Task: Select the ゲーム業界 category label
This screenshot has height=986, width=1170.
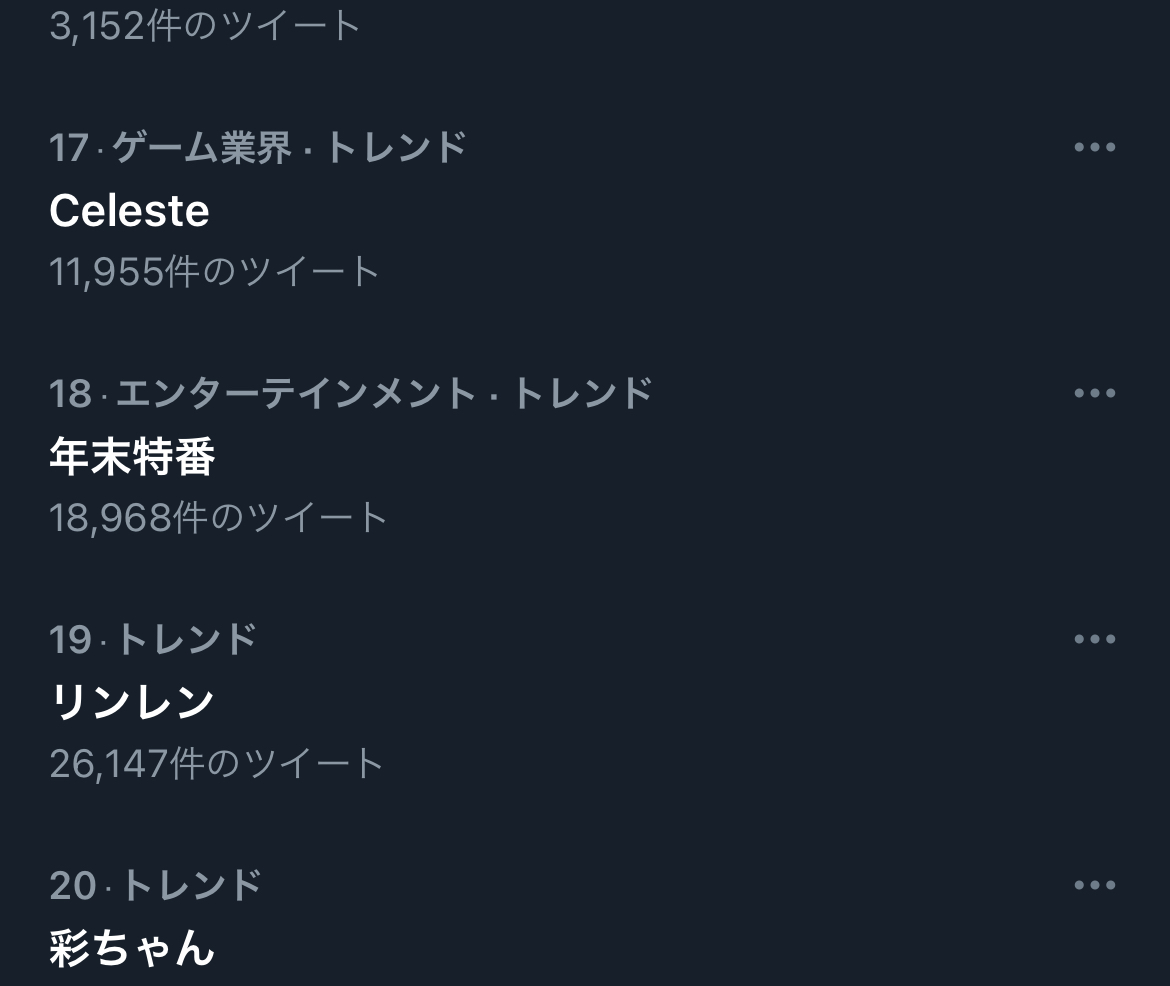Action: coord(201,147)
